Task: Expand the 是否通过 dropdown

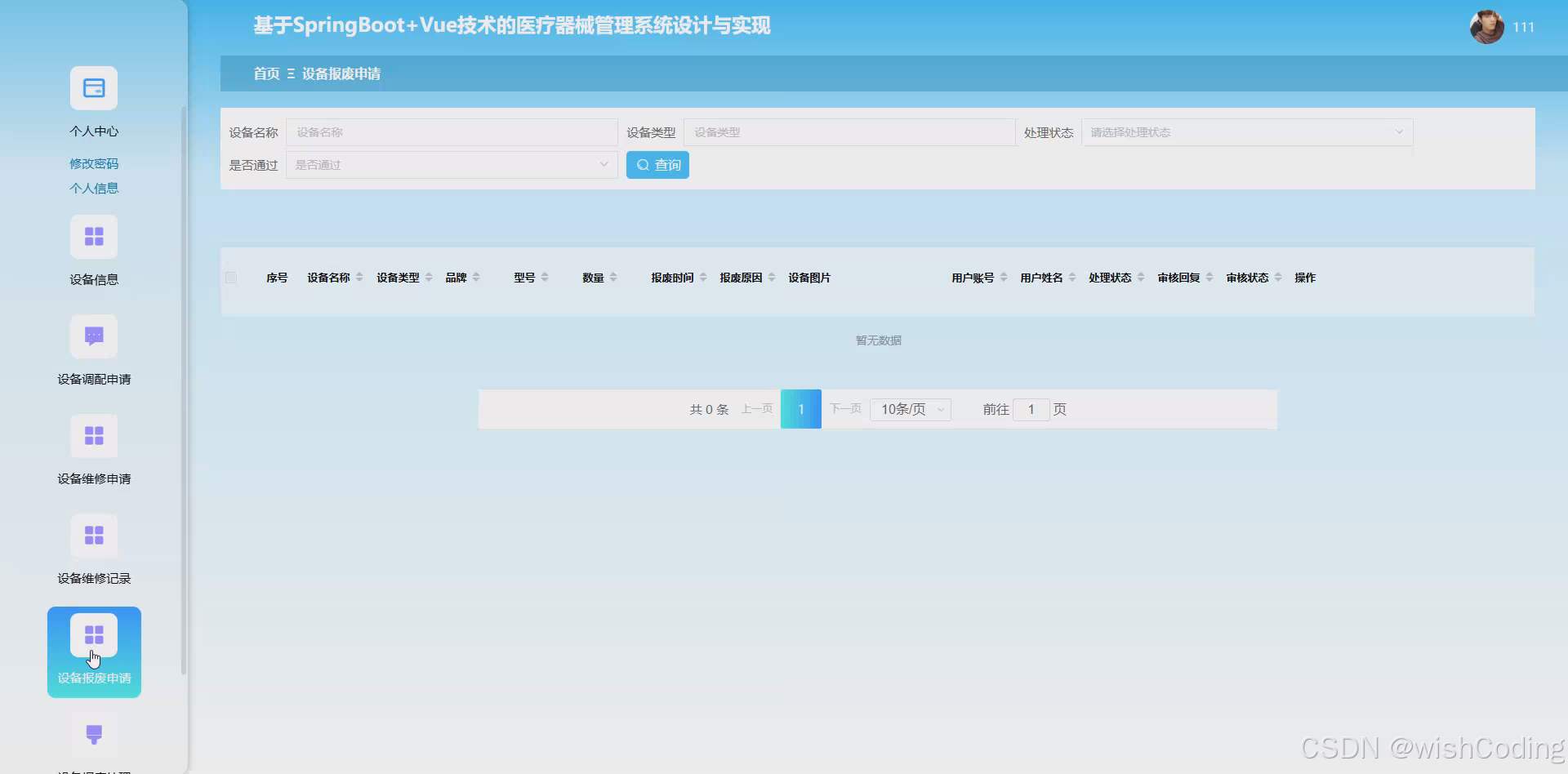Action: point(452,164)
